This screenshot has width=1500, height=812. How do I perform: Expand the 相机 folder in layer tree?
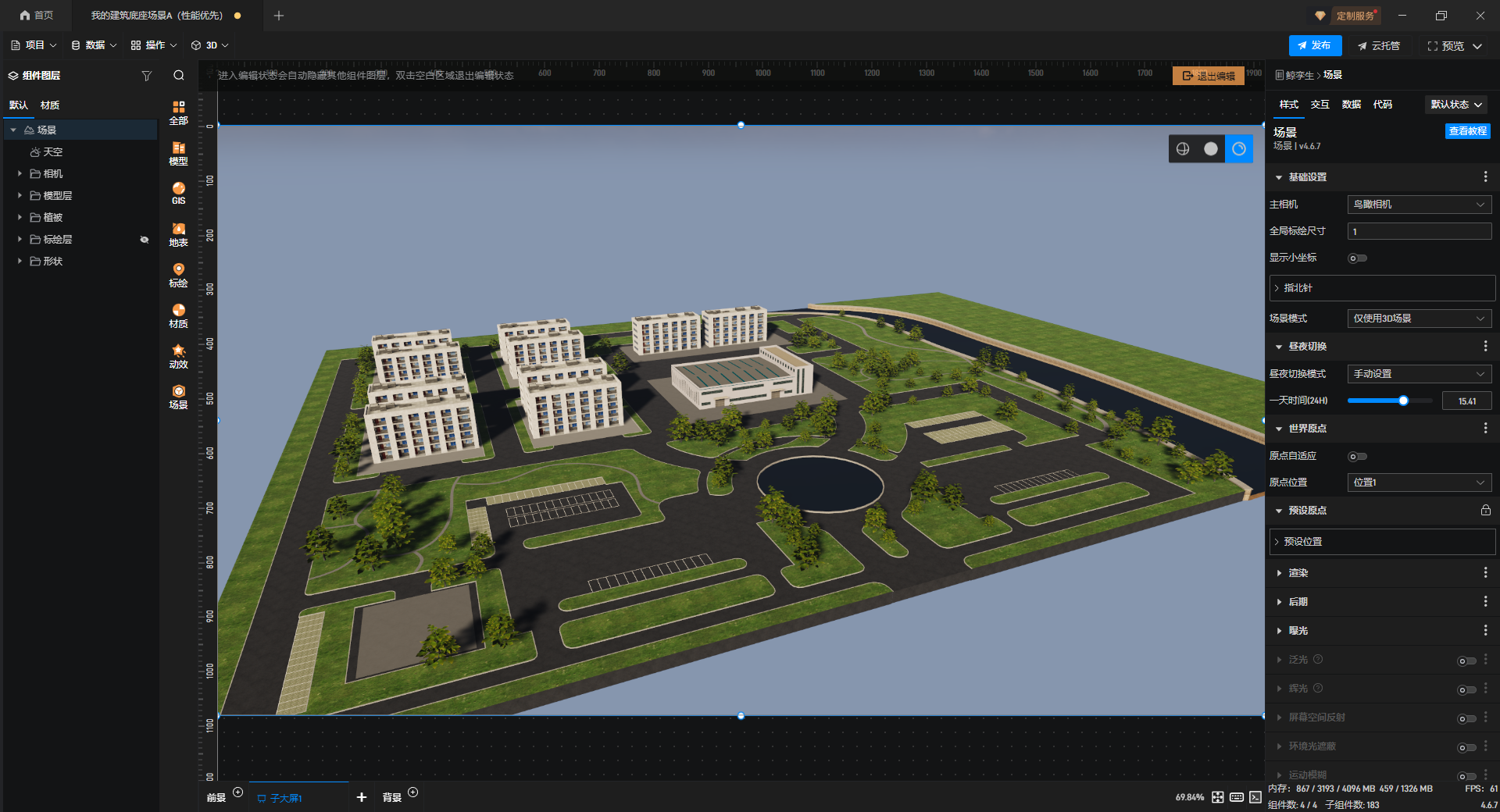click(x=20, y=174)
